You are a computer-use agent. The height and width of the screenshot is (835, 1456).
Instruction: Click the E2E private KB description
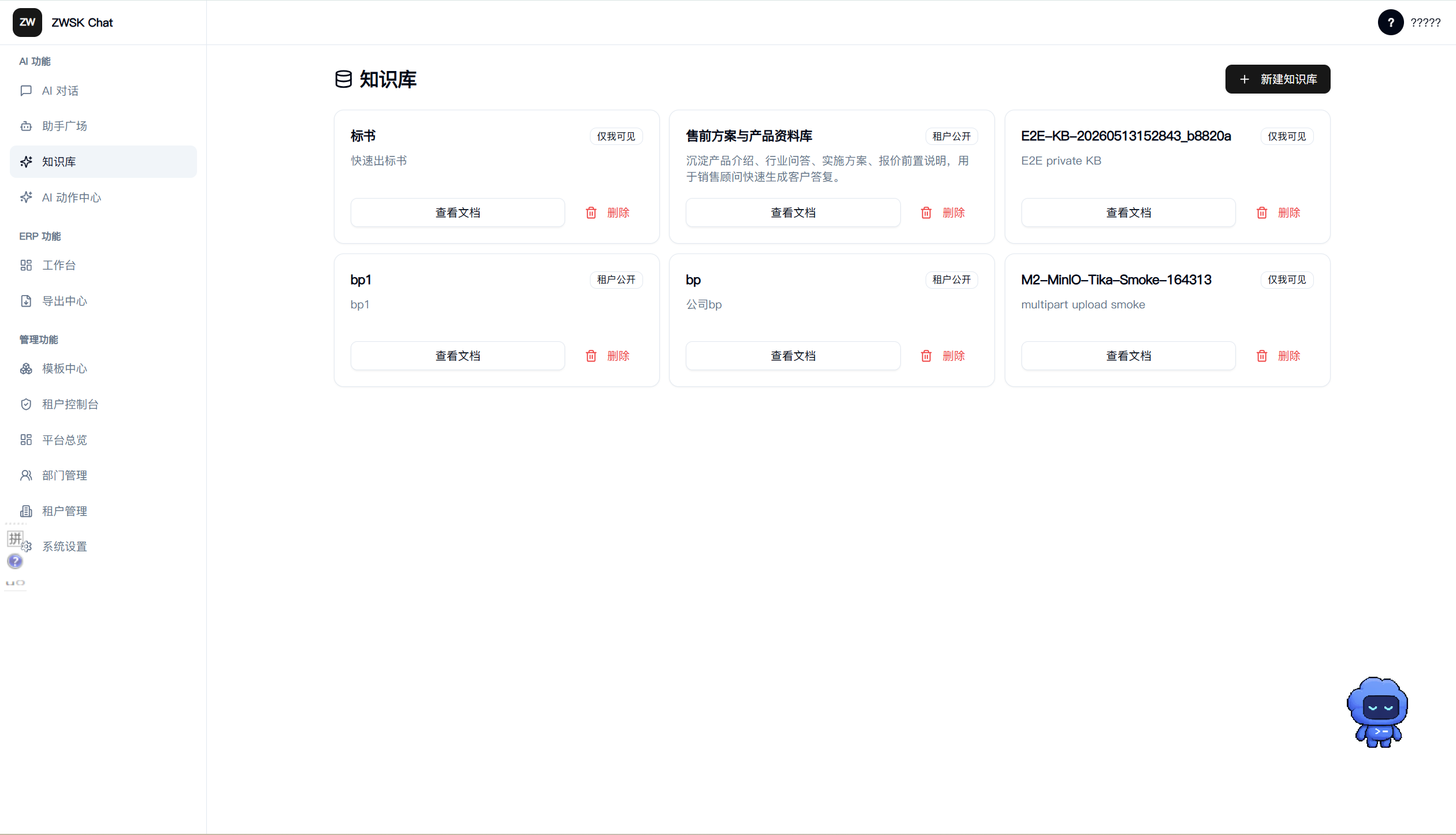click(x=1061, y=161)
